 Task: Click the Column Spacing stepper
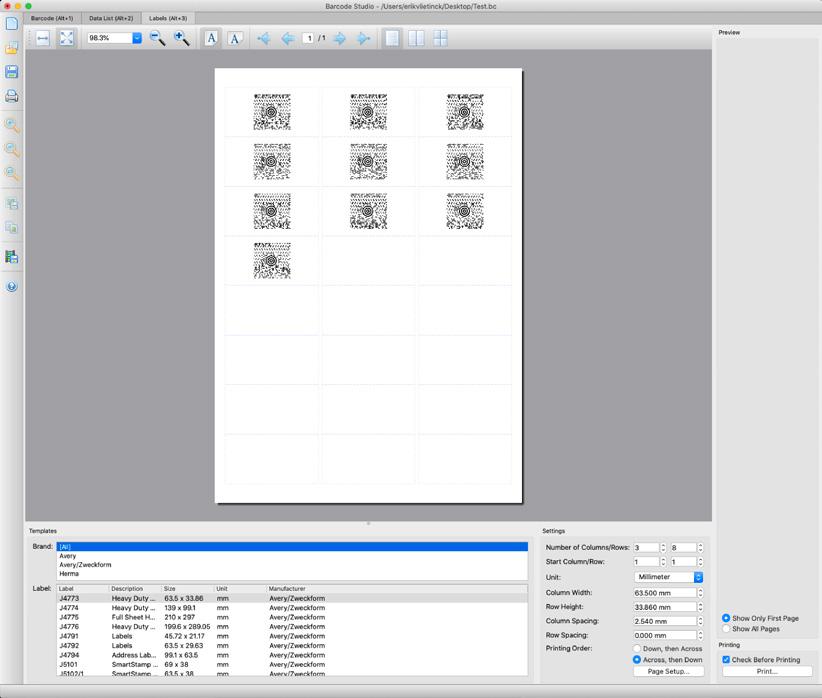pos(700,621)
